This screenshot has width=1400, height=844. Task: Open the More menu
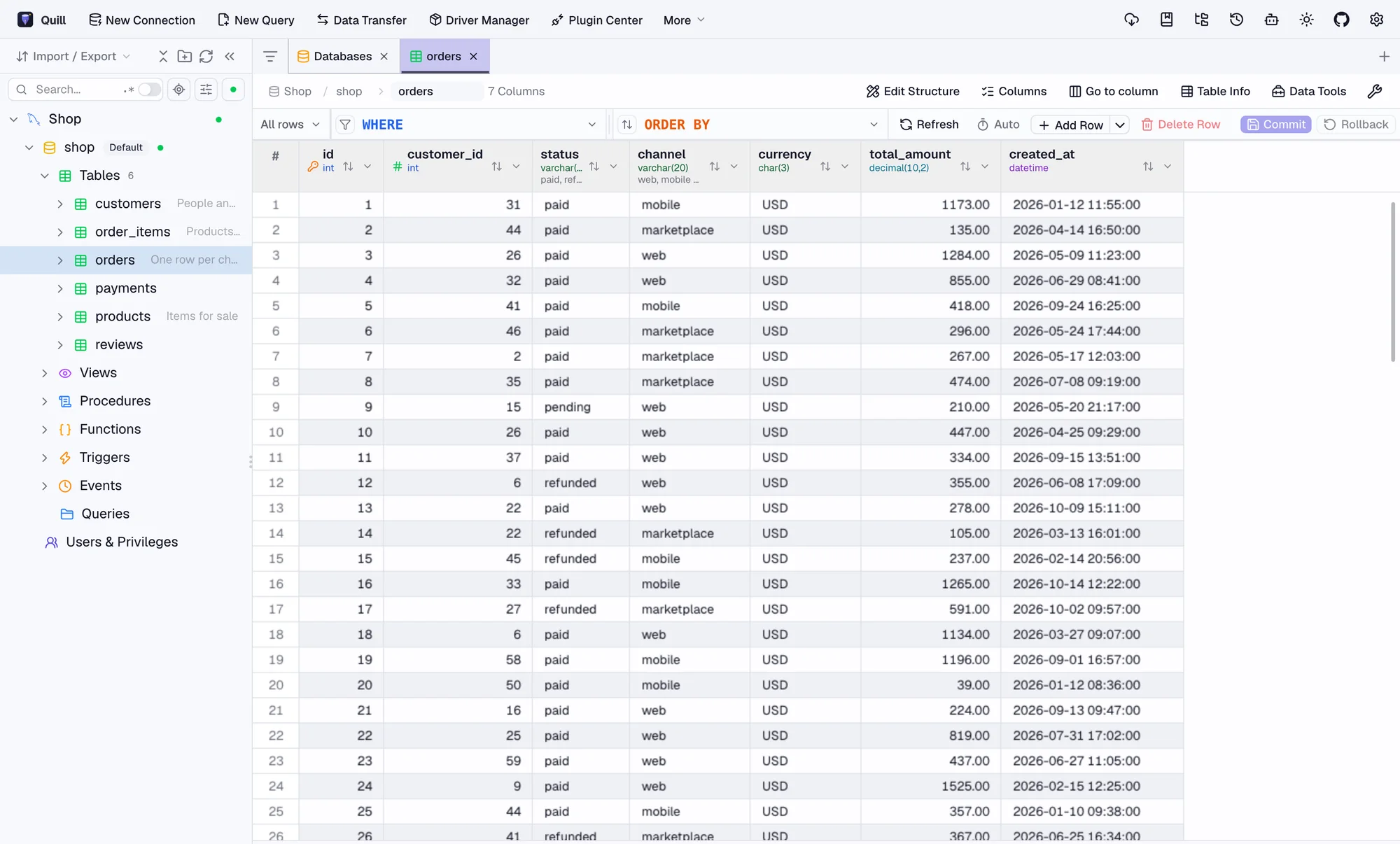[x=684, y=20]
